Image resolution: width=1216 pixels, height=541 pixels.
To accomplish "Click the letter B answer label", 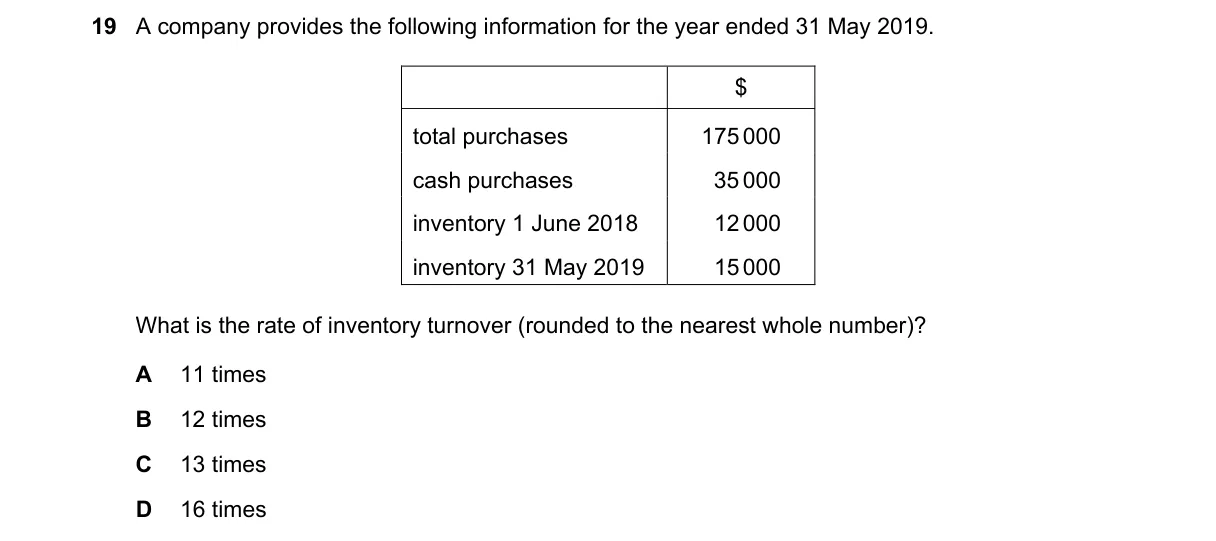I will [144, 420].
